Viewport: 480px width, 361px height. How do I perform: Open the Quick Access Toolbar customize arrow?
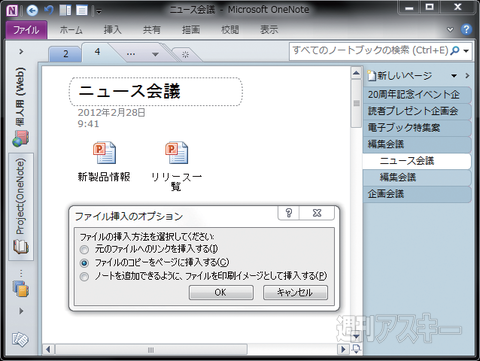pyautogui.click(x=98, y=11)
